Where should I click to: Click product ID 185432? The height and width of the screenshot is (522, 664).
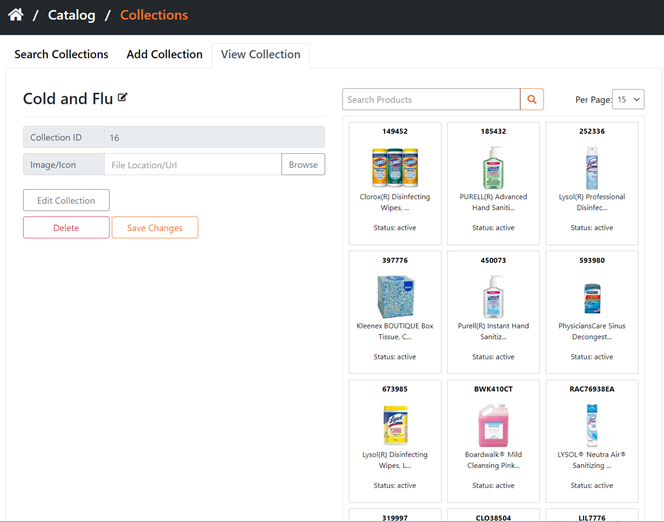pyautogui.click(x=493, y=131)
